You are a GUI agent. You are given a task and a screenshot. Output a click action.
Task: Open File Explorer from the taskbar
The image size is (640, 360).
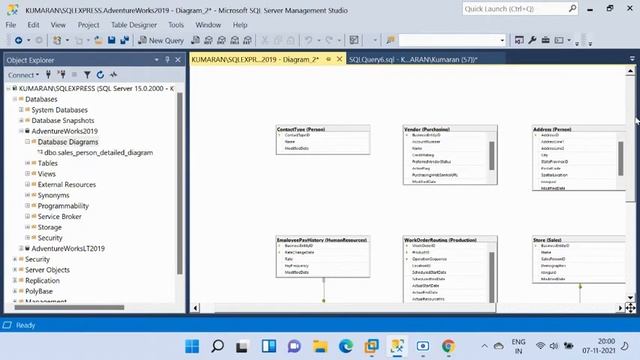click(x=320, y=346)
